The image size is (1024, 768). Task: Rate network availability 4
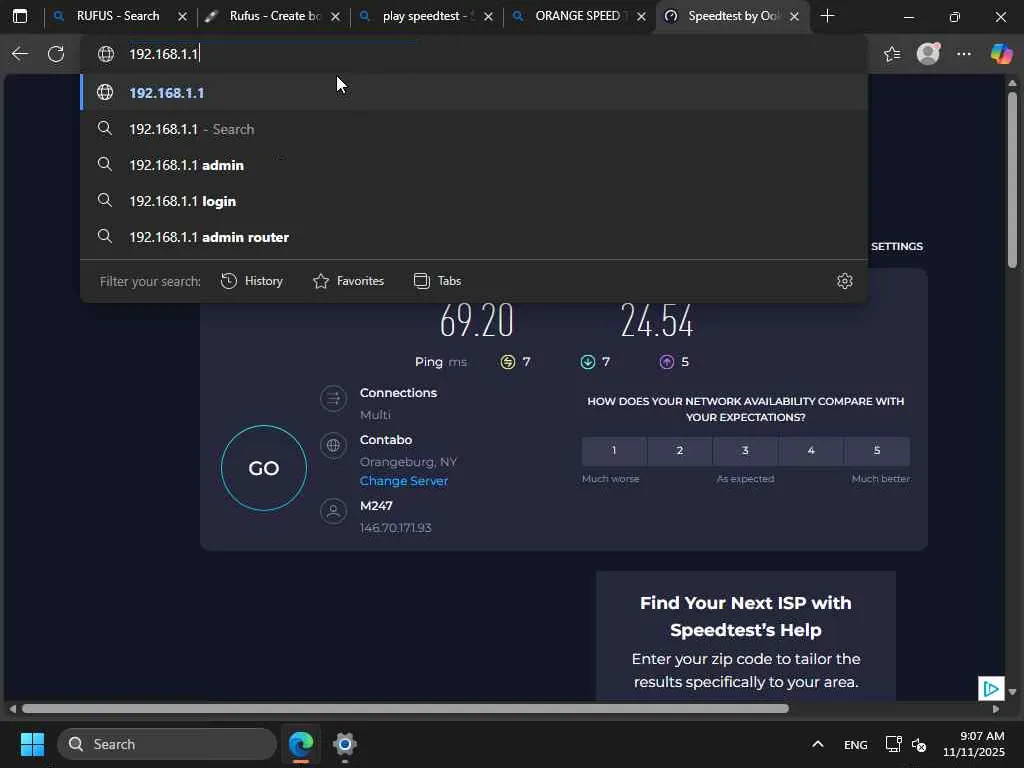point(811,450)
